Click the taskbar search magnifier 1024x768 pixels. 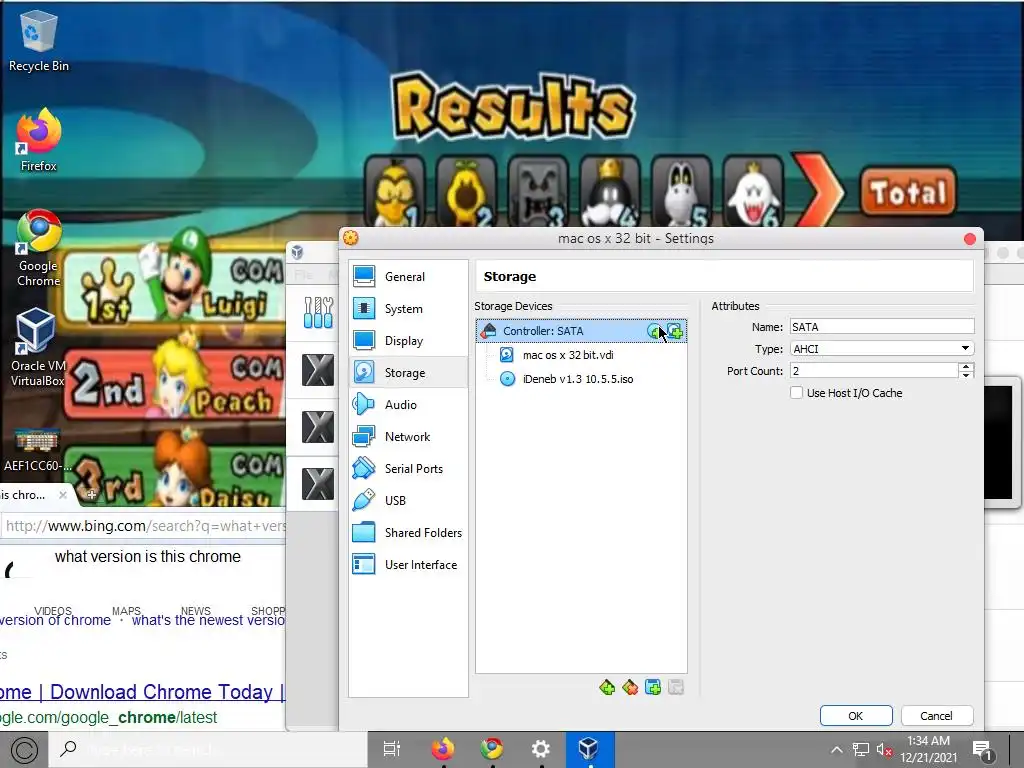(x=68, y=749)
